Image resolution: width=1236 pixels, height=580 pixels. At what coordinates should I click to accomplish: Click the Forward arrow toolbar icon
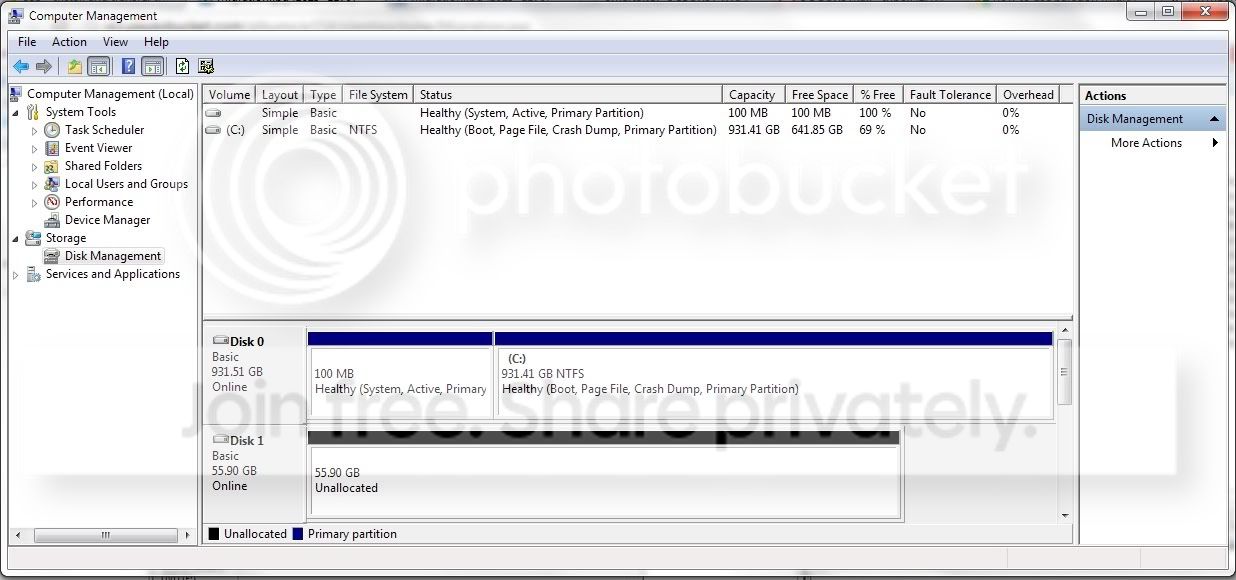click(x=44, y=66)
